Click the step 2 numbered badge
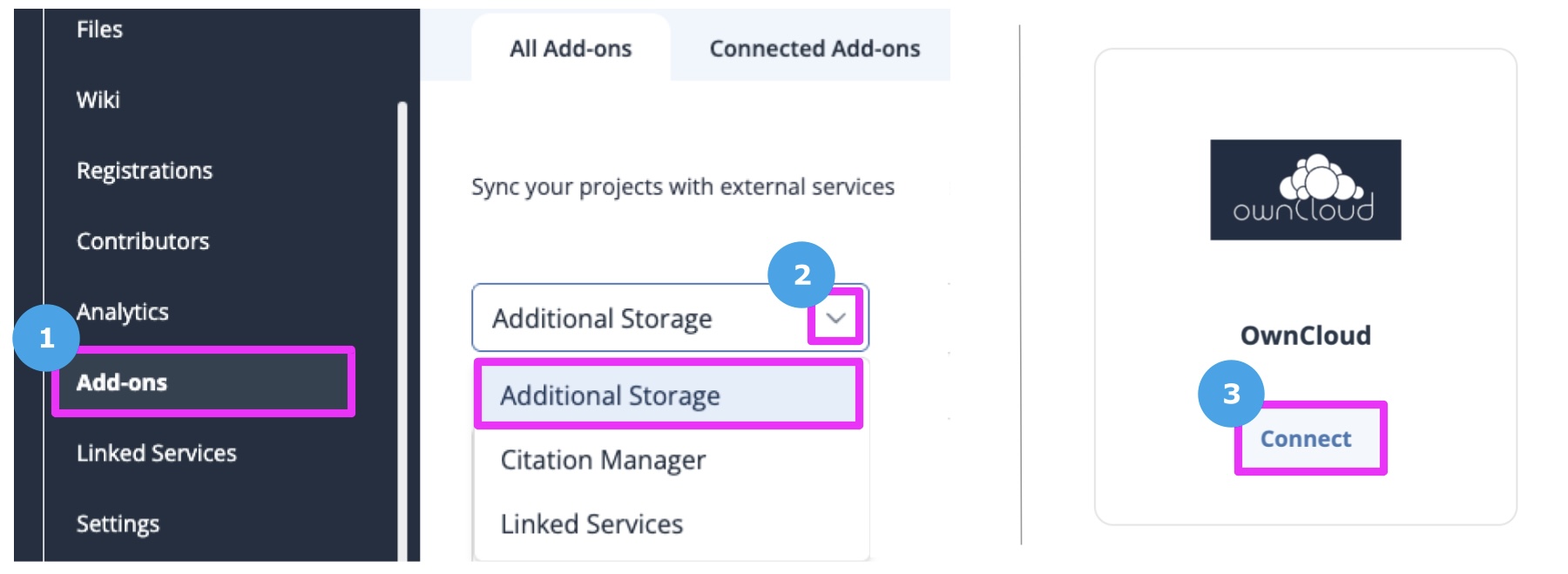Screen dimensions: 1568x574 click(x=801, y=275)
